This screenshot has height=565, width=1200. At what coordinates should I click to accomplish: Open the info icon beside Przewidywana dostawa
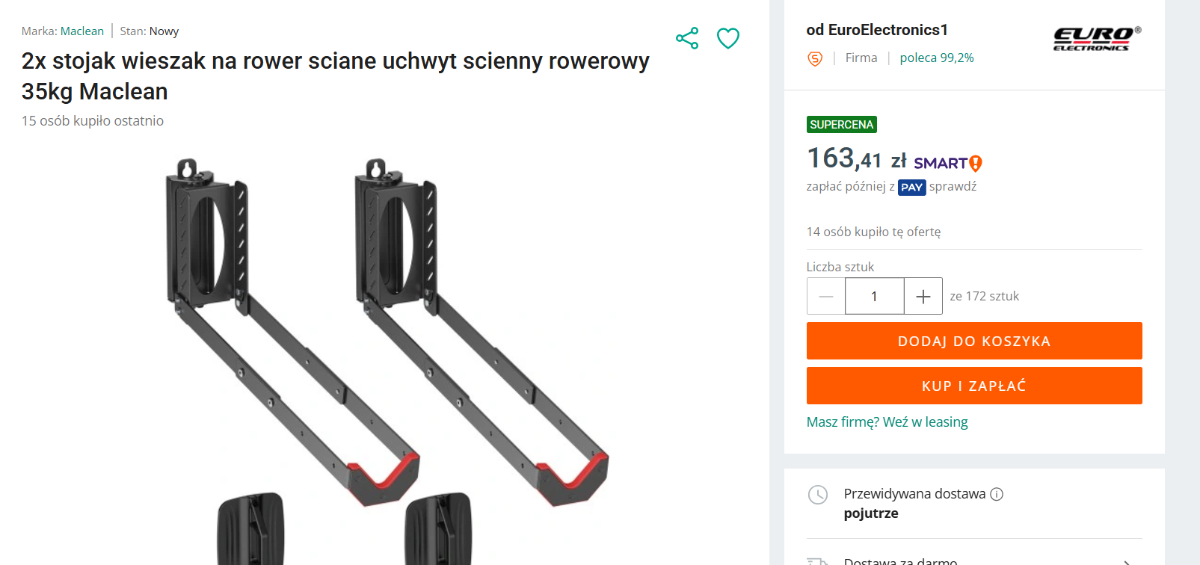pos(997,494)
